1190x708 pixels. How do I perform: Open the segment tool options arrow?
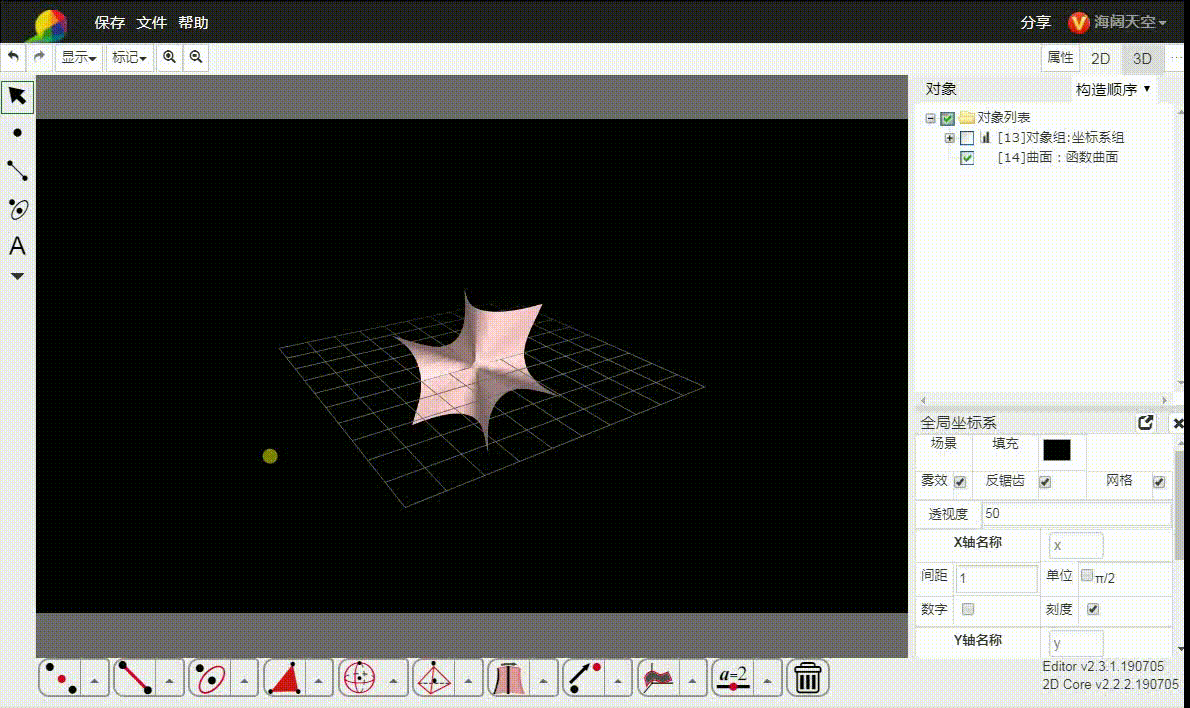tap(168, 681)
